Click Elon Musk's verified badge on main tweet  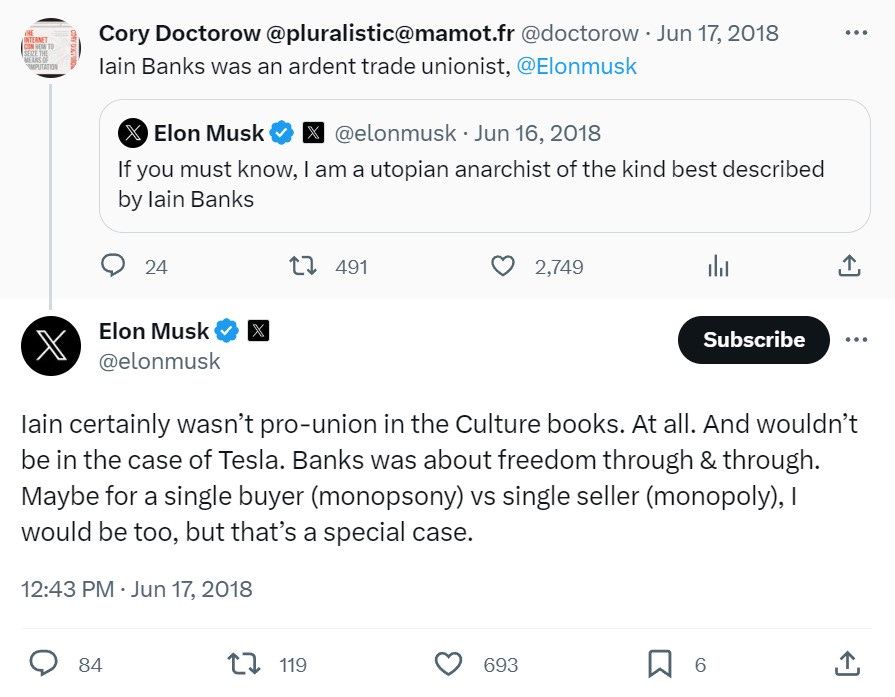[x=227, y=331]
